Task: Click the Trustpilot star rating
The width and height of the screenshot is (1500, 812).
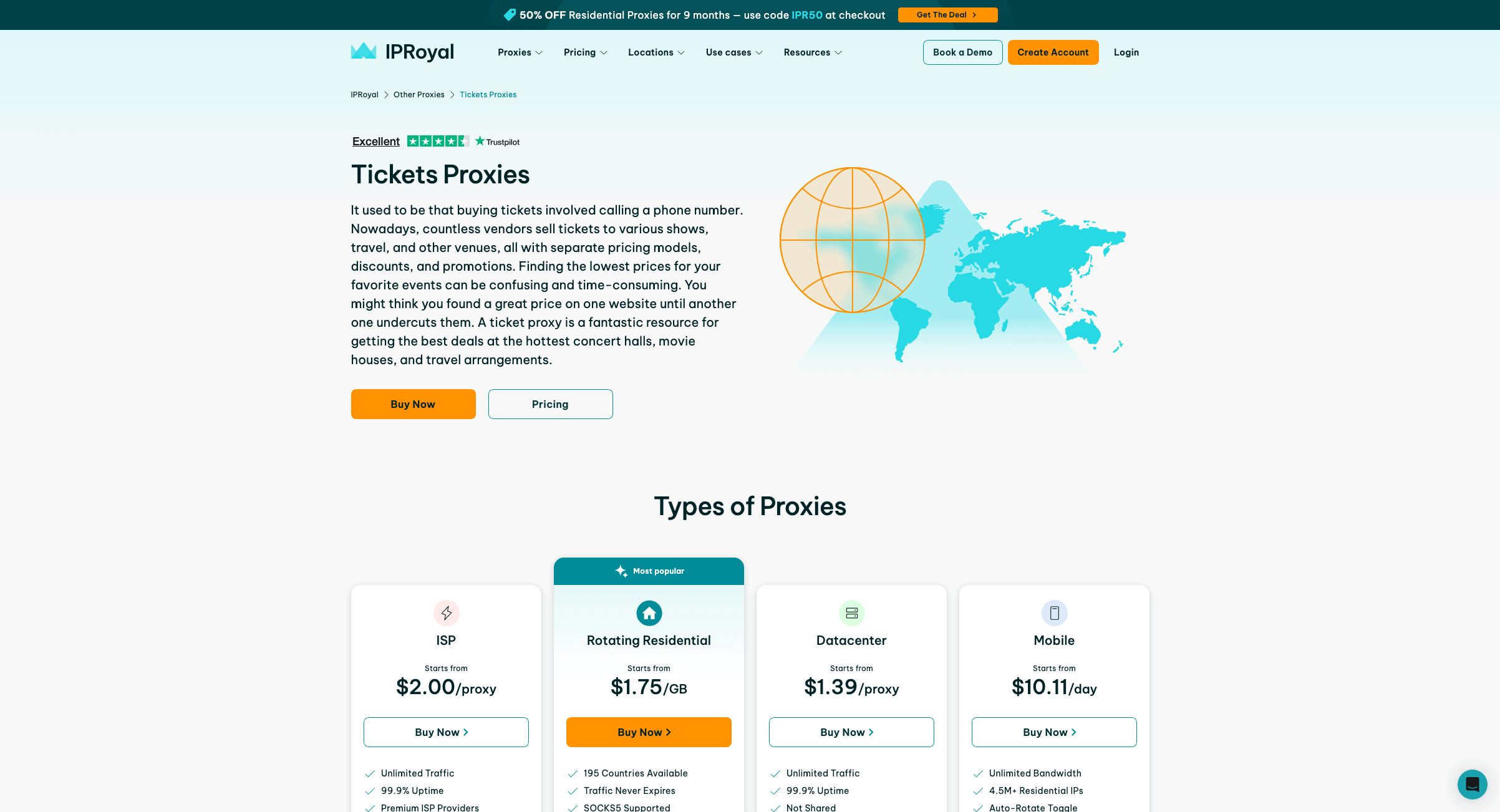Action: pyautogui.click(x=438, y=142)
